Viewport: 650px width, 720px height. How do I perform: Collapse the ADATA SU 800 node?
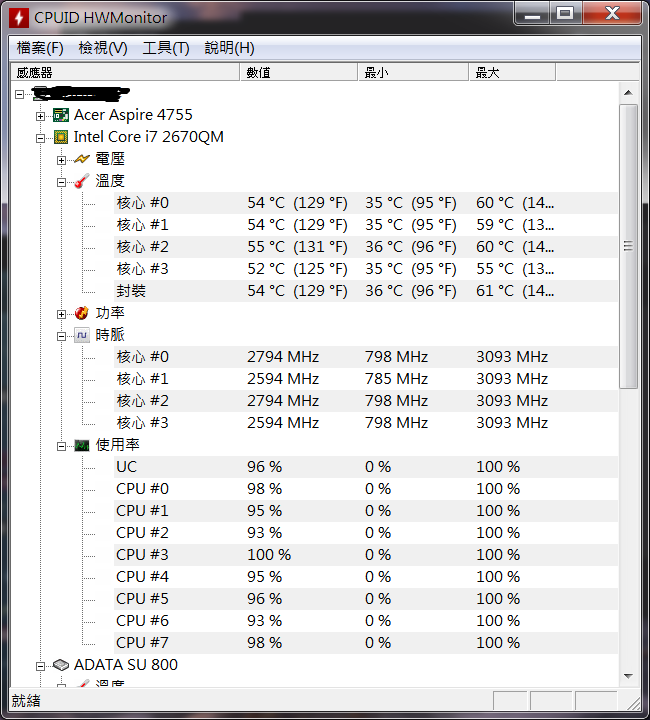pos(40,666)
